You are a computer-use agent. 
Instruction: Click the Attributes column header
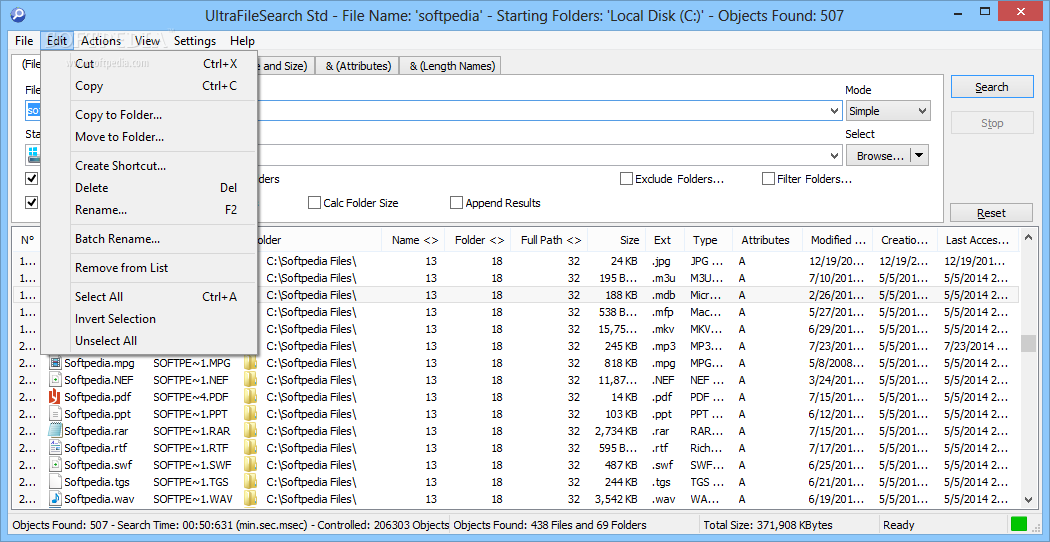pos(768,240)
